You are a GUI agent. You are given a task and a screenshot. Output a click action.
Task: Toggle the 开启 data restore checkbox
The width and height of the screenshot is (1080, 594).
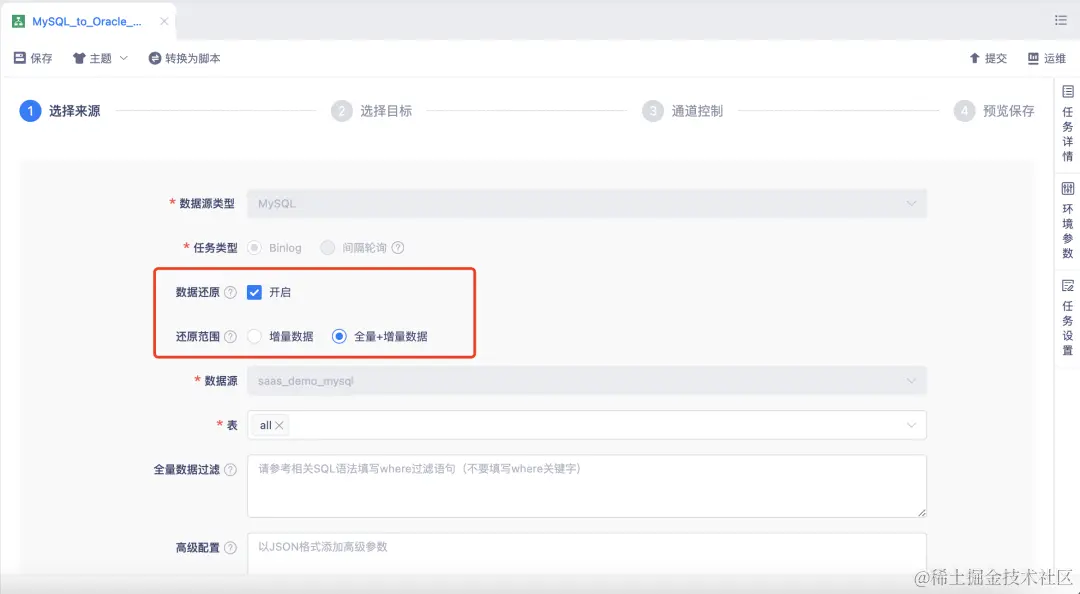click(x=254, y=292)
